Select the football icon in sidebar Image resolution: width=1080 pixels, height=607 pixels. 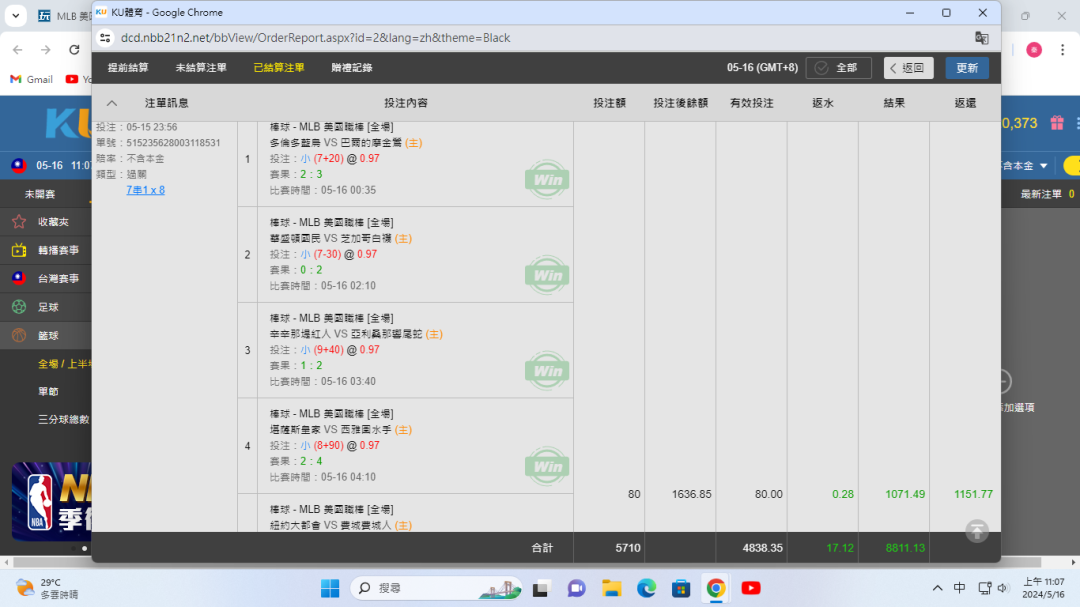18,307
